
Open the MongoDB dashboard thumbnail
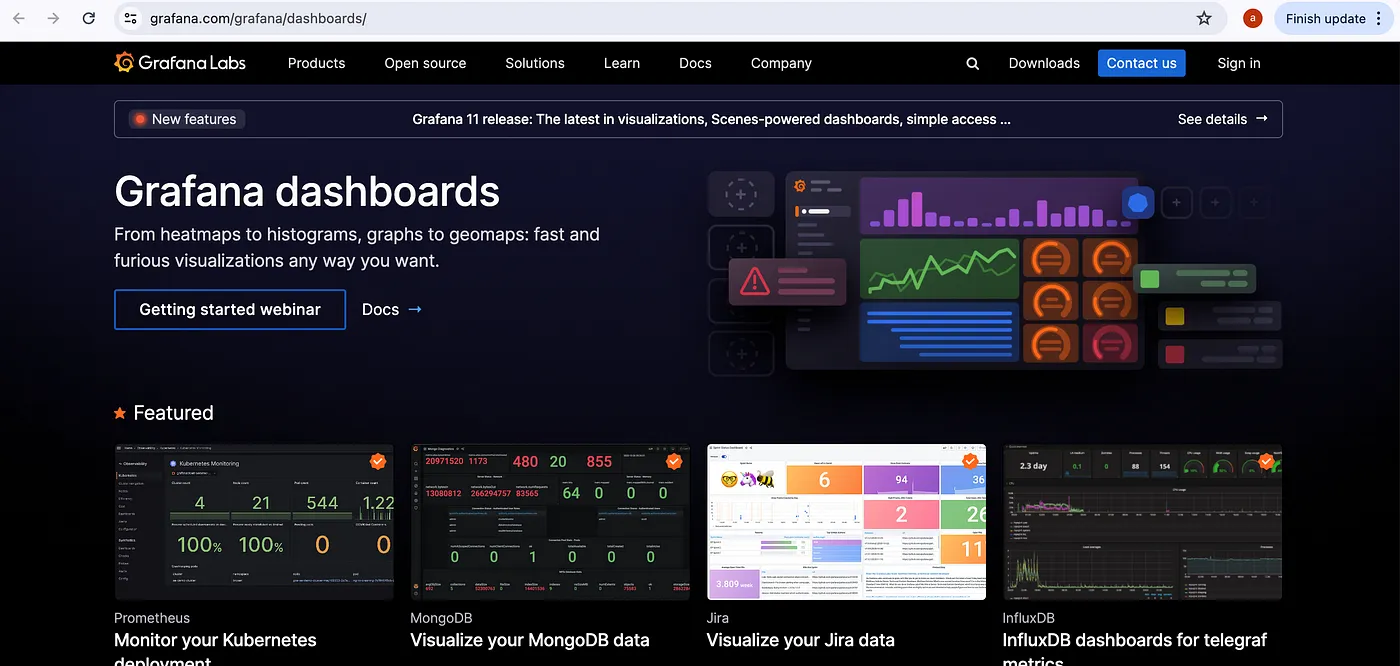pyautogui.click(x=550, y=522)
